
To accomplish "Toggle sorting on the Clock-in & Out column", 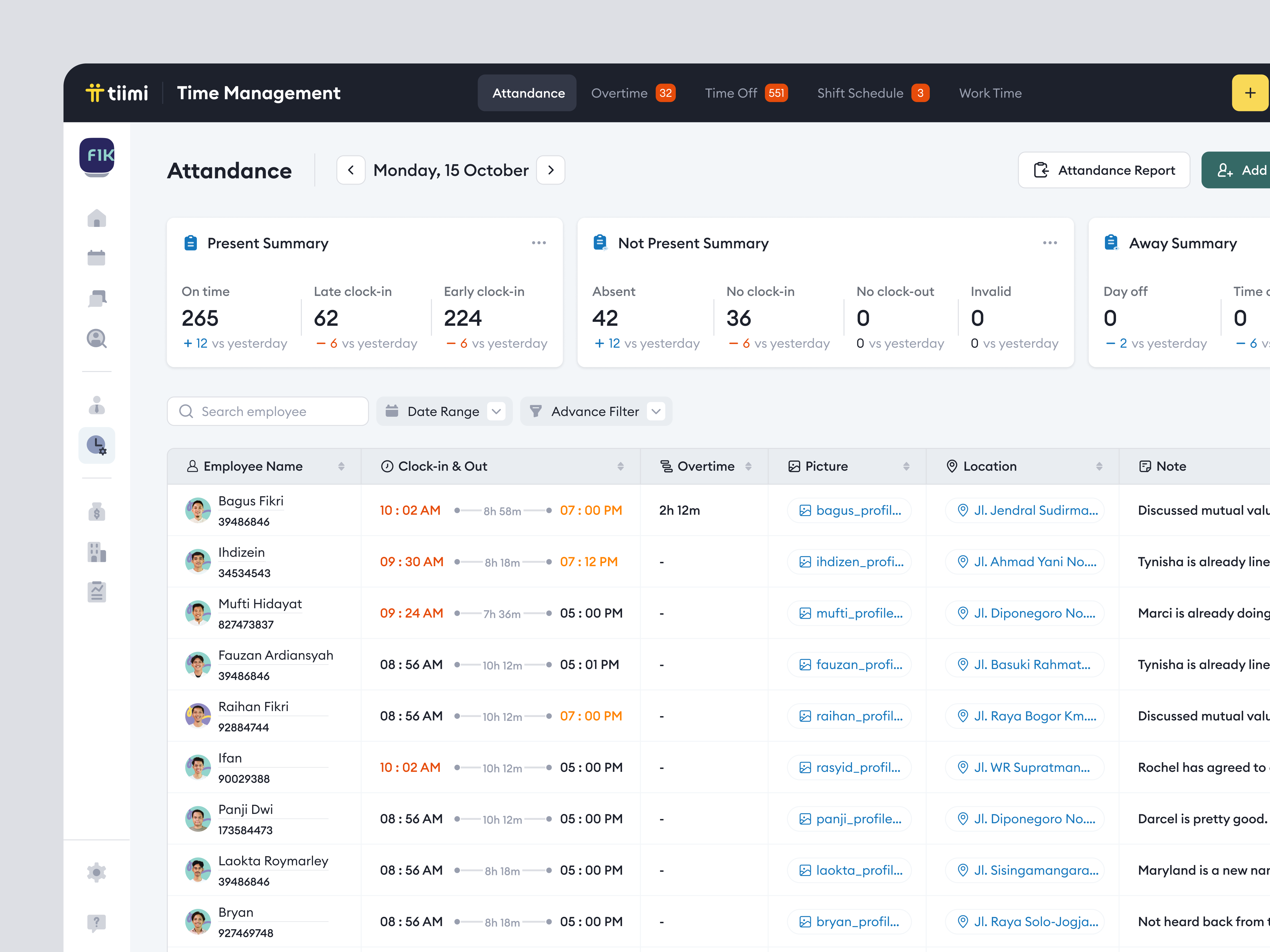I will click(x=620, y=466).
